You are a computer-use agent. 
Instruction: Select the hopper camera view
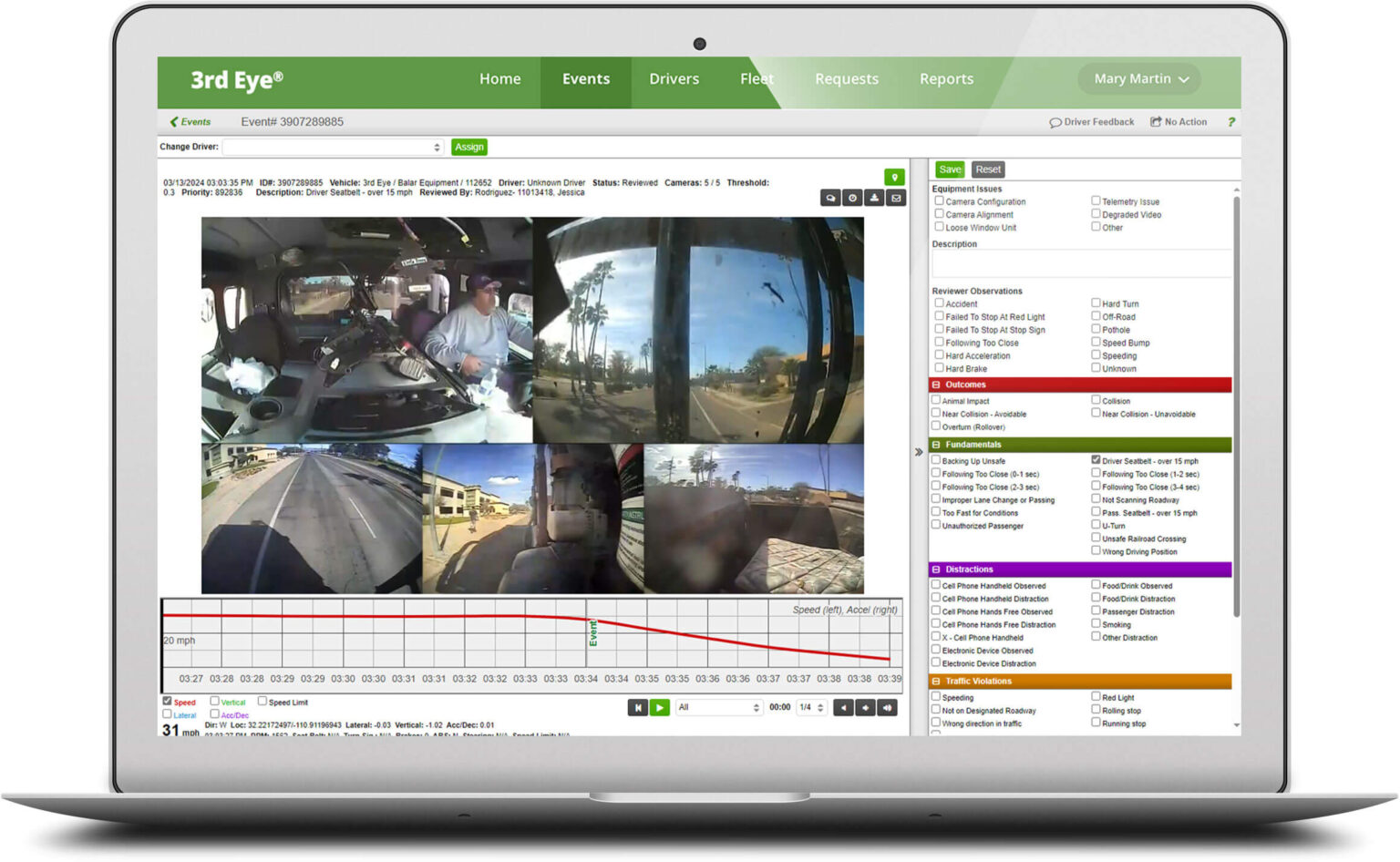754,518
